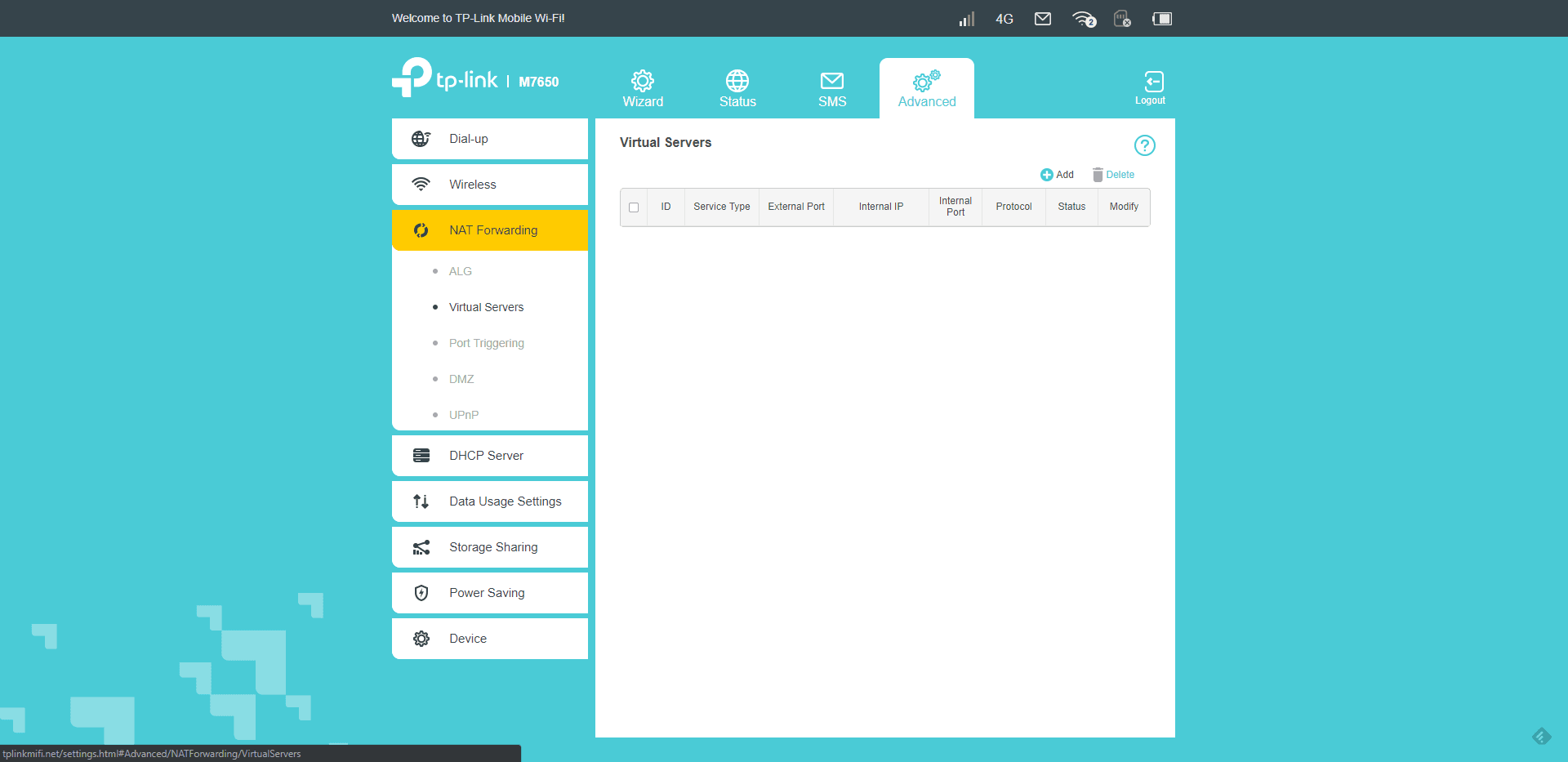Open the Dial-up menu
This screenshot has height=762, width=1568.
tap(490, 139)
